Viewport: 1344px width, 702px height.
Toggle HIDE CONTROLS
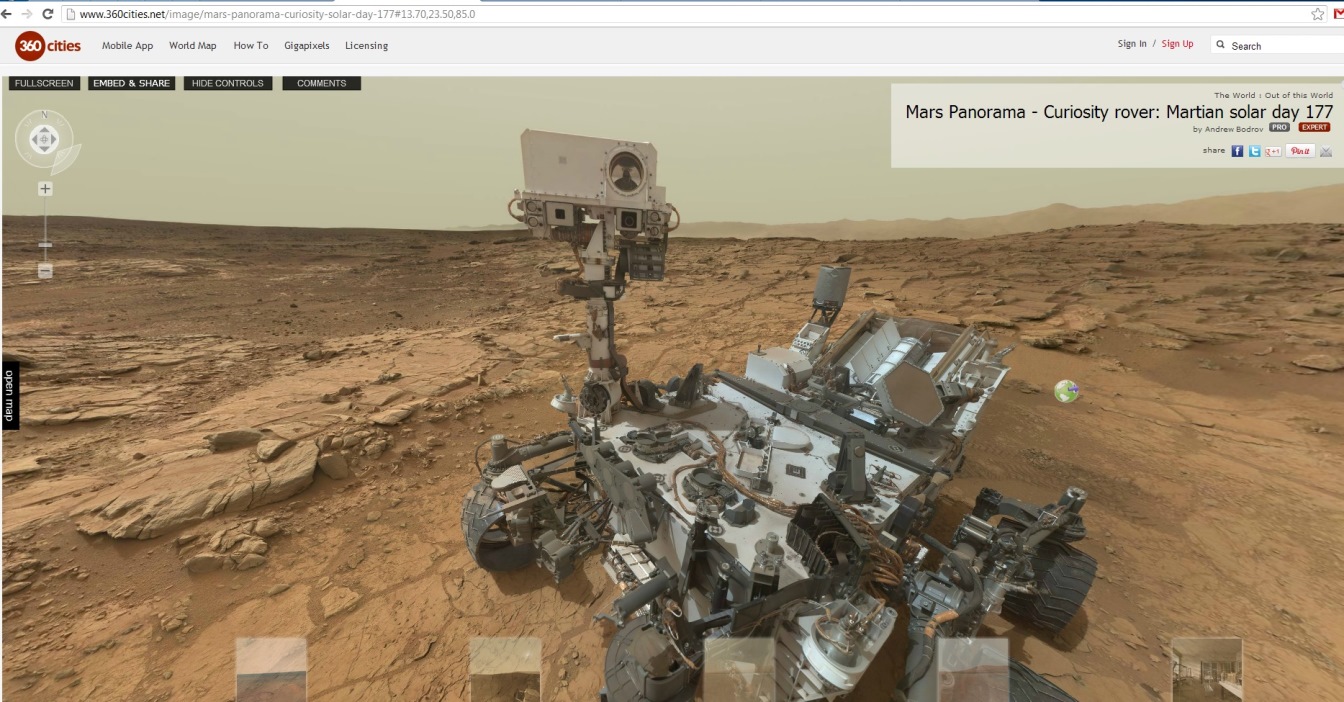click(x=228, y=83)
